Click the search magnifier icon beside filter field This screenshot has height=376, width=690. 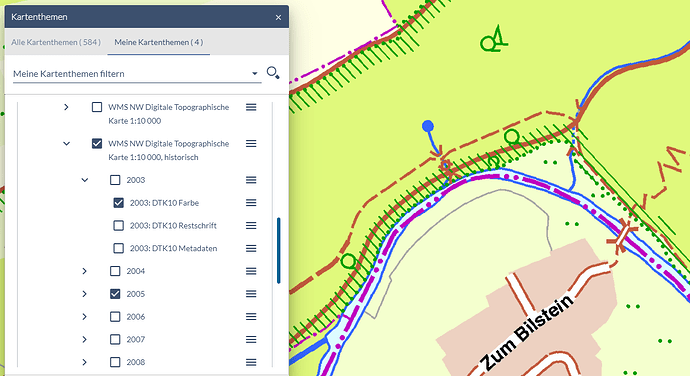point(273,73)
